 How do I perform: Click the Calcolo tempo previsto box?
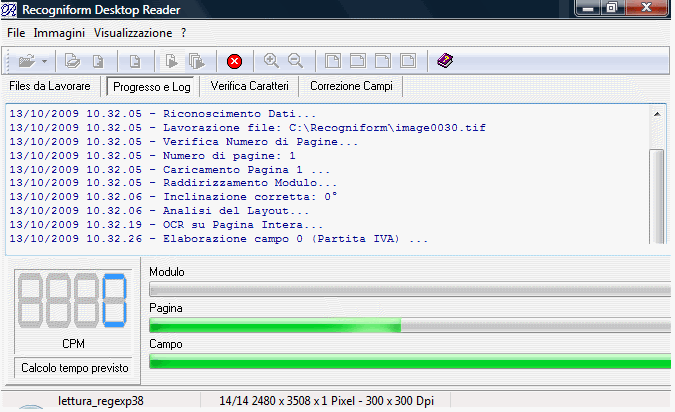[75, 368]
